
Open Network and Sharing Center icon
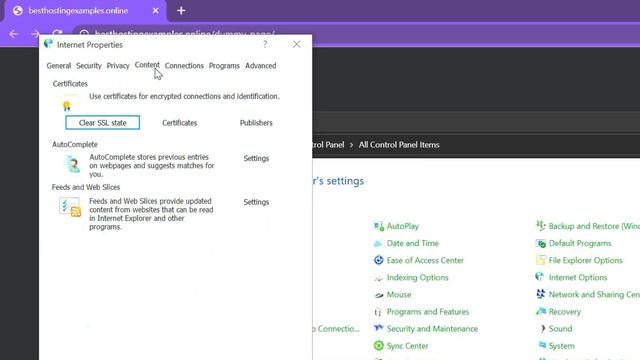coord(540,294)
